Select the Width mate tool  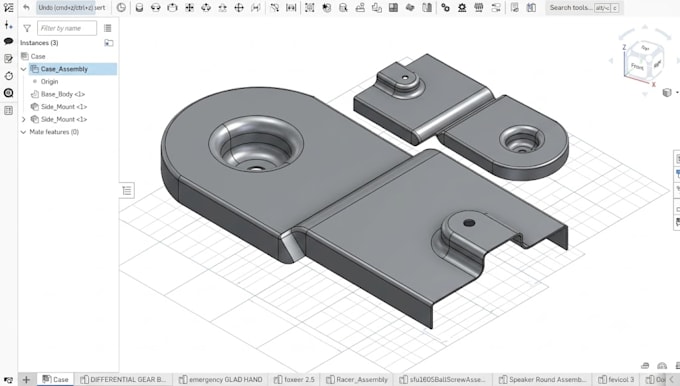coord(291,7)
